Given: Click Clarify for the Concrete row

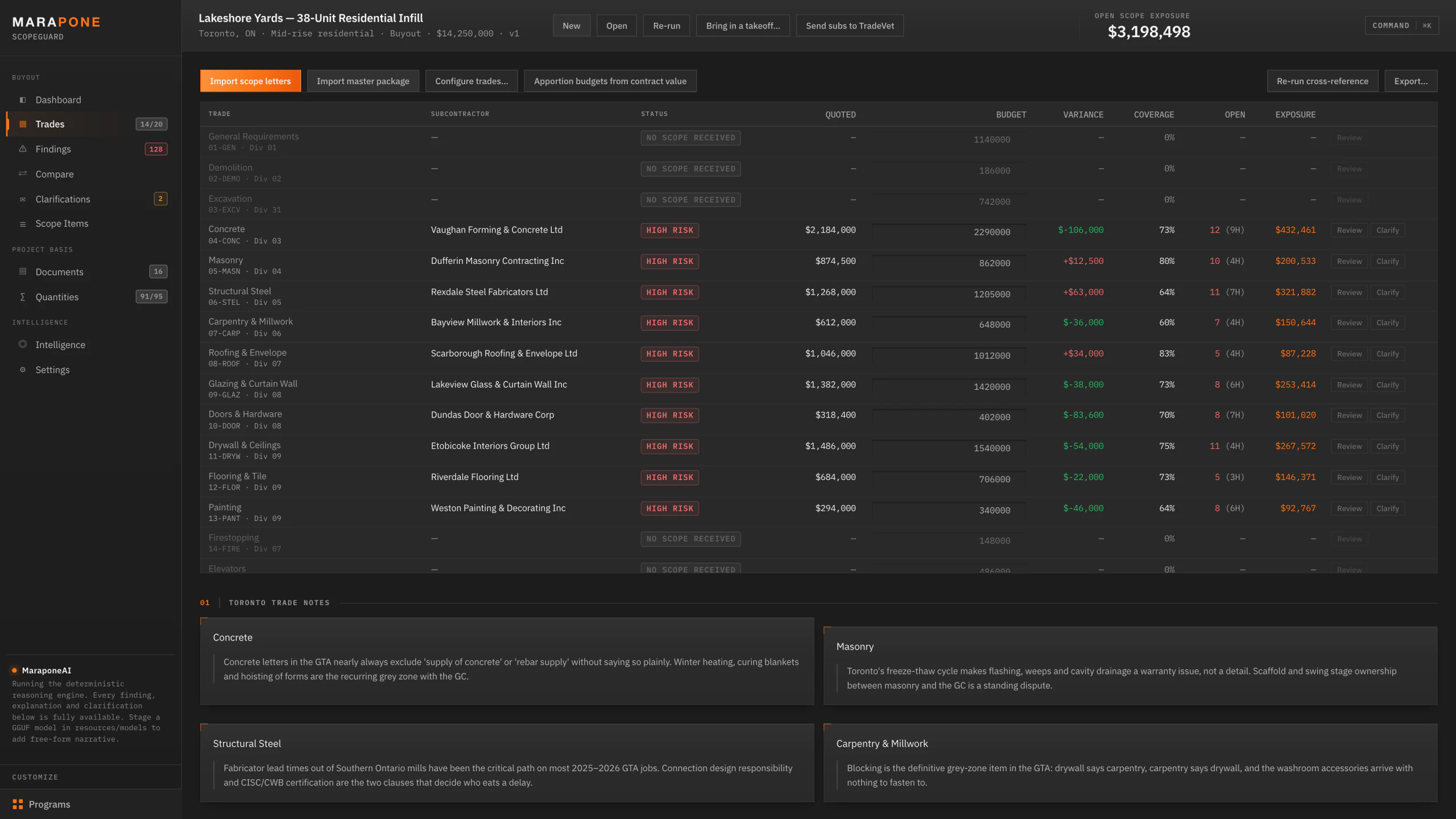Looking at the screenshot, I should tap(1387, 230).
